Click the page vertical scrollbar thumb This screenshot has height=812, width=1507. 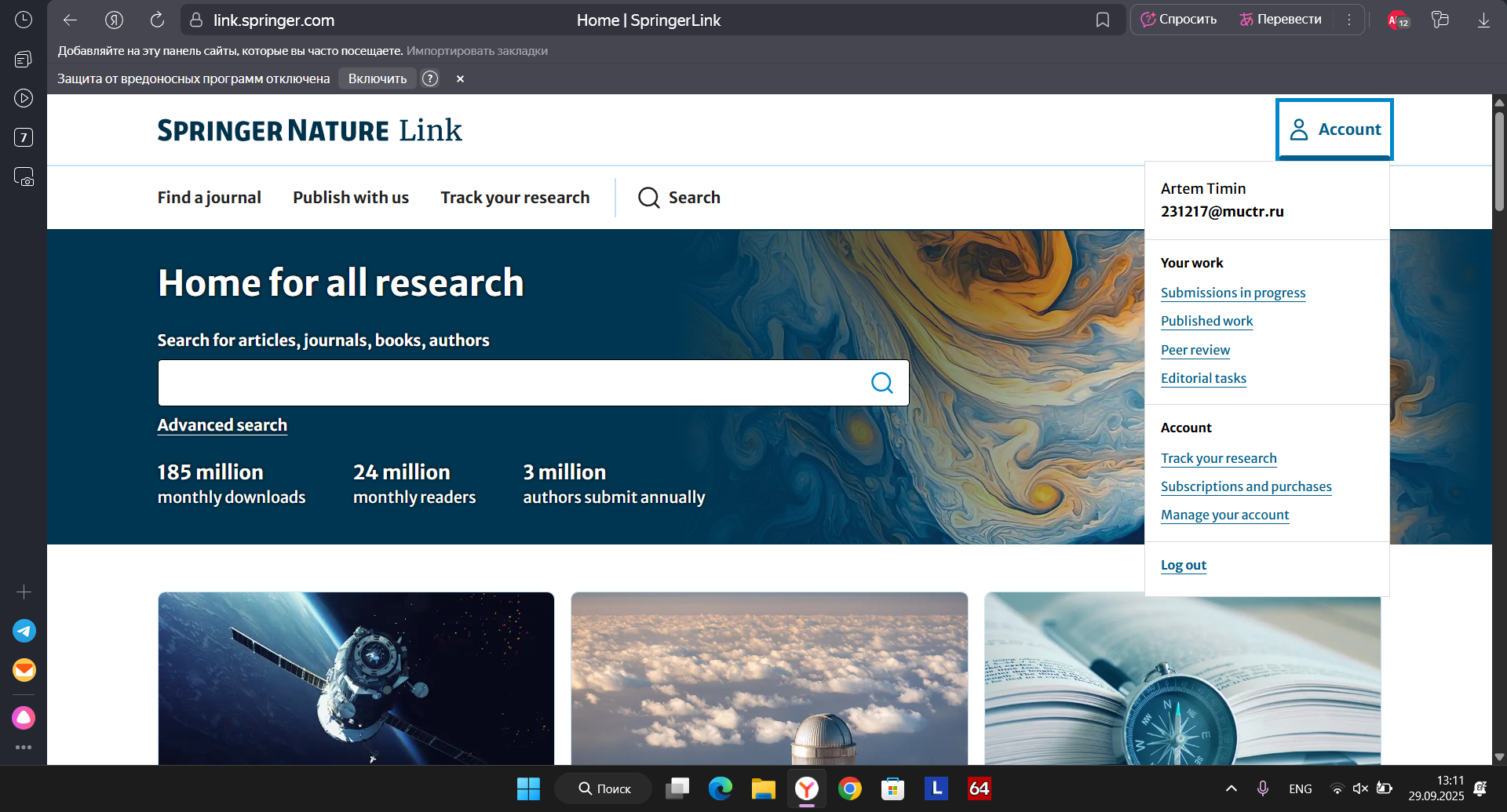(x=1499, y=161)
